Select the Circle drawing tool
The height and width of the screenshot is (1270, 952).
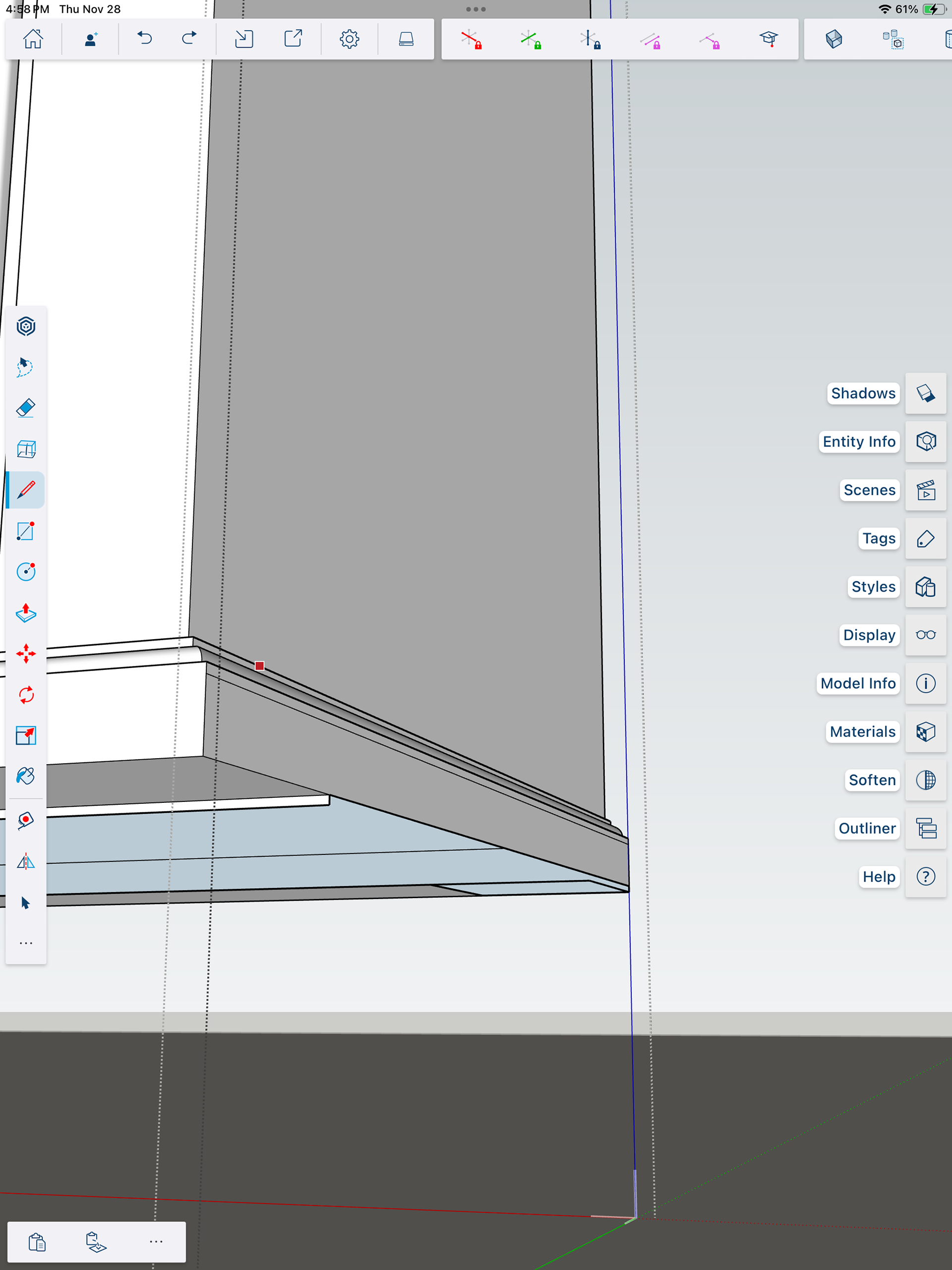click(26, 572)
